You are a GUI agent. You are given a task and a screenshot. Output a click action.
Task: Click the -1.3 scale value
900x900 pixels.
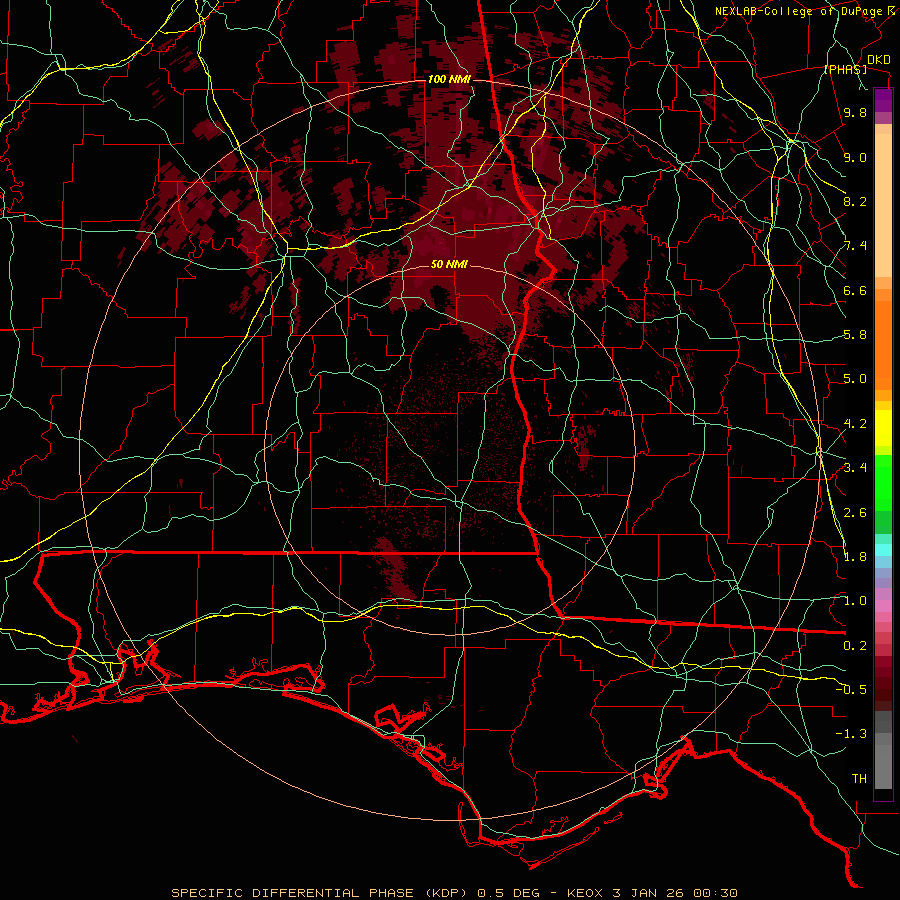851,734
